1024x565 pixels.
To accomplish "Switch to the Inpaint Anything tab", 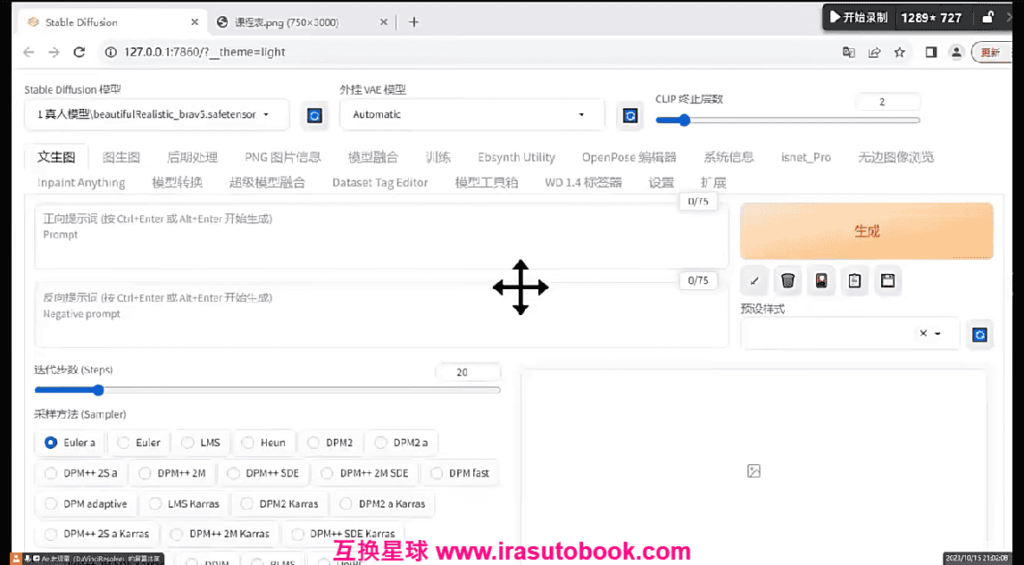I will (82, 183).
